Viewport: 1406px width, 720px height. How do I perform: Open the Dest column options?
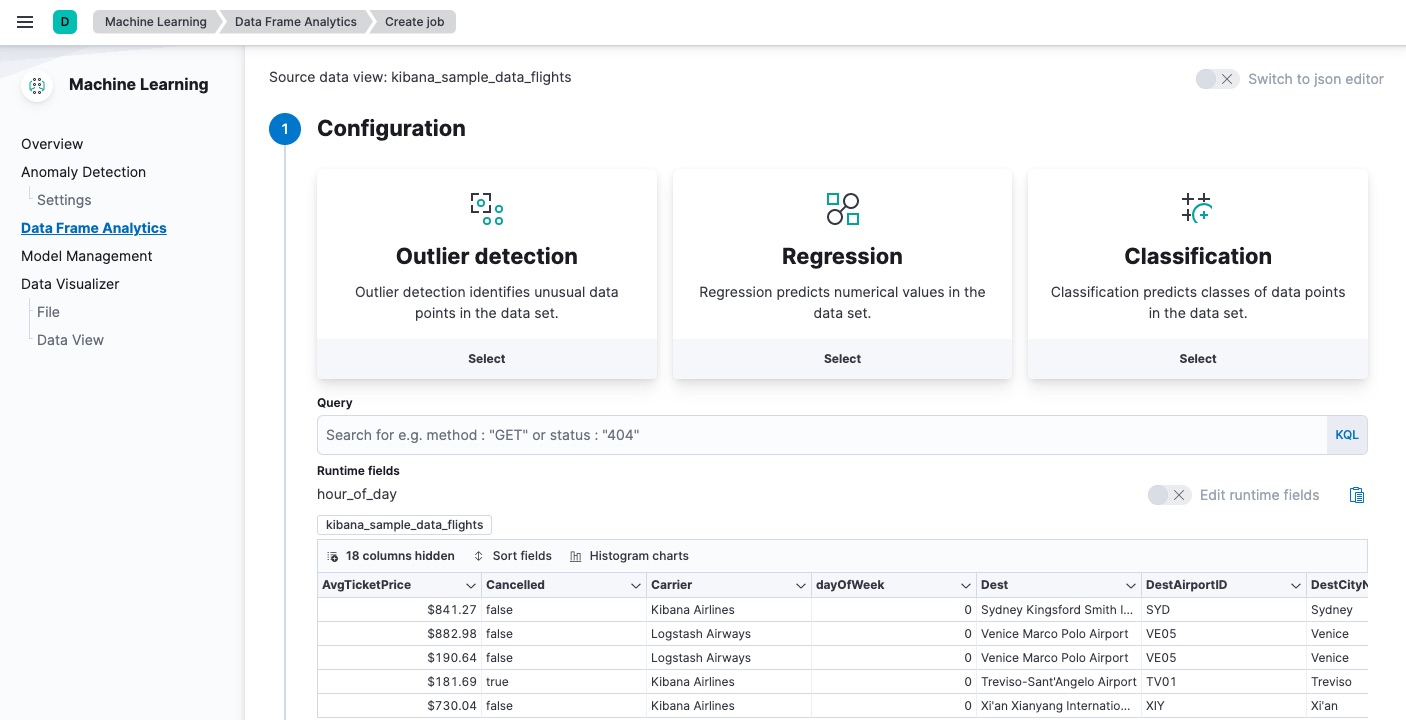(x=1128, y=585)
